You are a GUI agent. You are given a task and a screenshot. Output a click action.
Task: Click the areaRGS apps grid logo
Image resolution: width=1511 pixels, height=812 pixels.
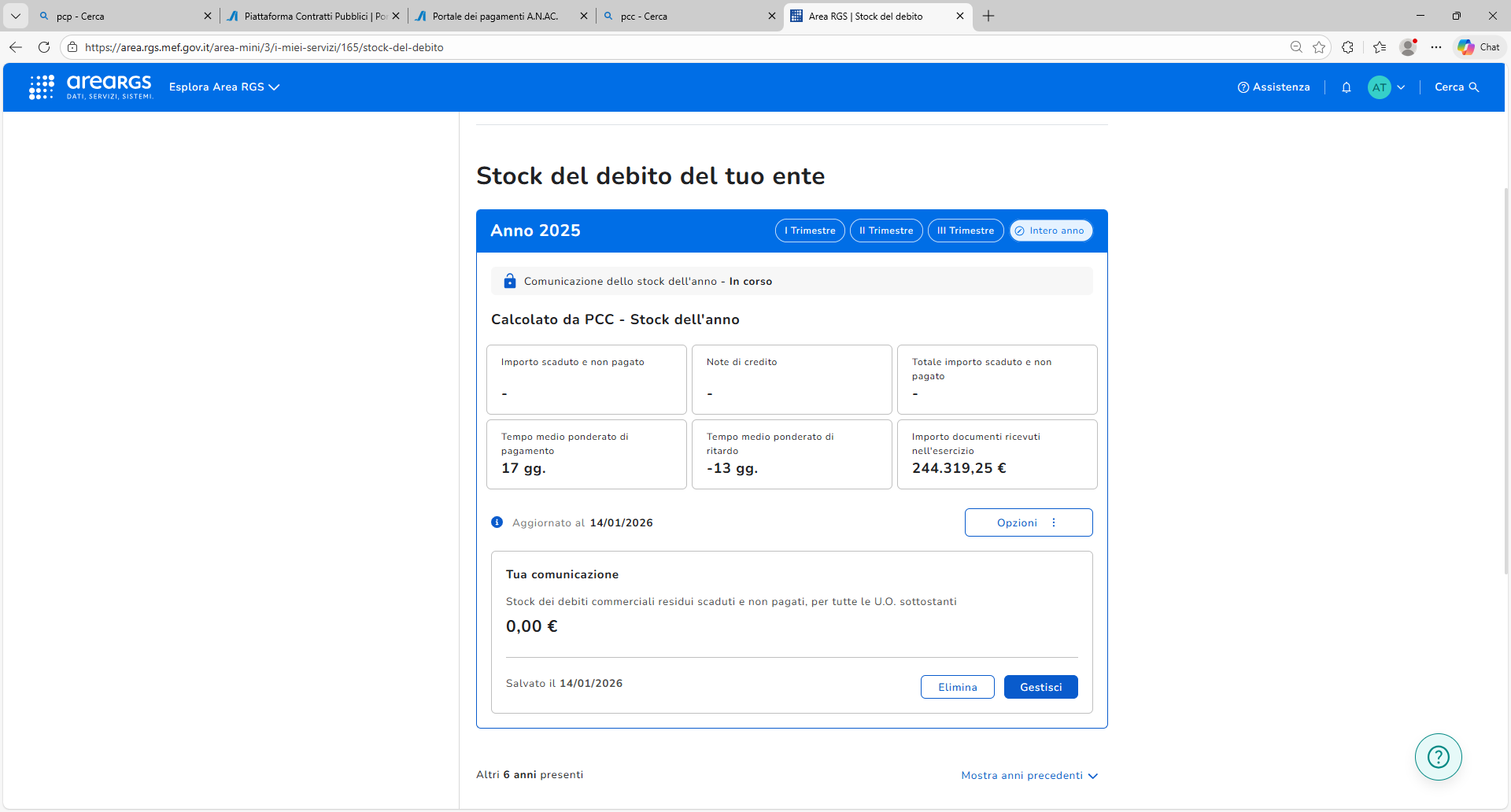[x=42, y=87]
